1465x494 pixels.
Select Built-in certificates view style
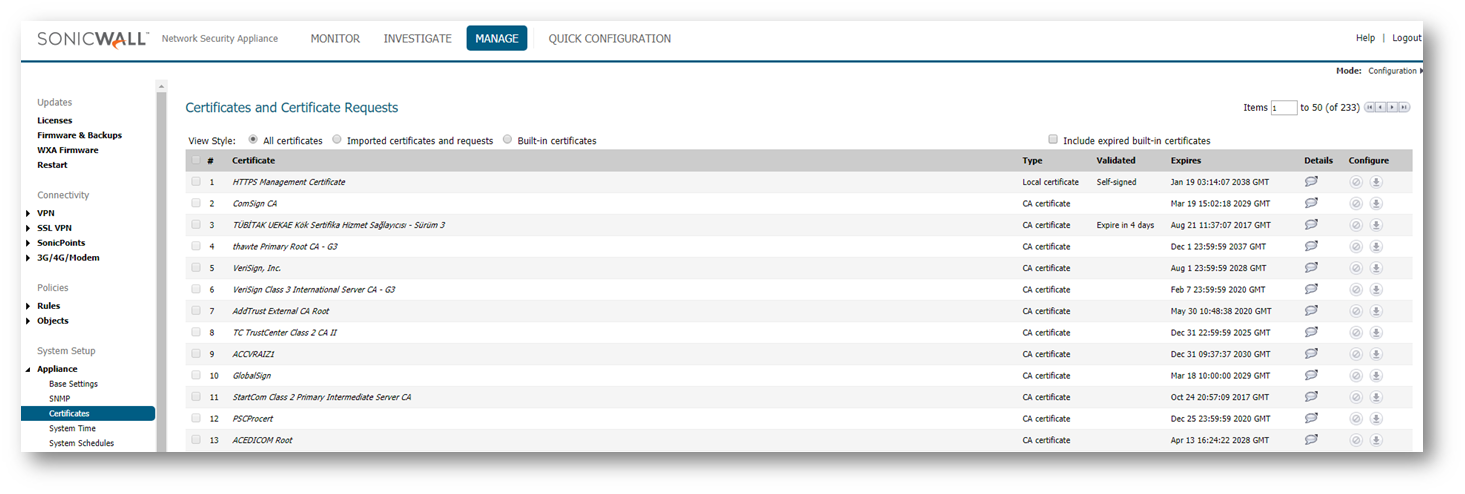507,140
